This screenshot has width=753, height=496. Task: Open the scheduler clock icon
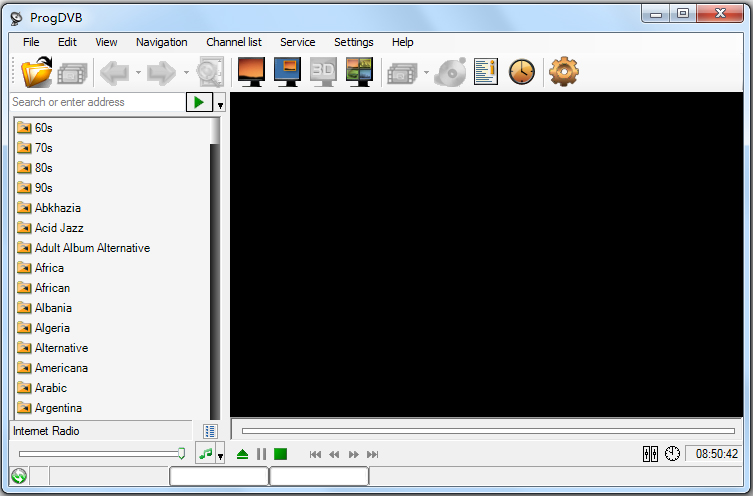pos(522,72)
